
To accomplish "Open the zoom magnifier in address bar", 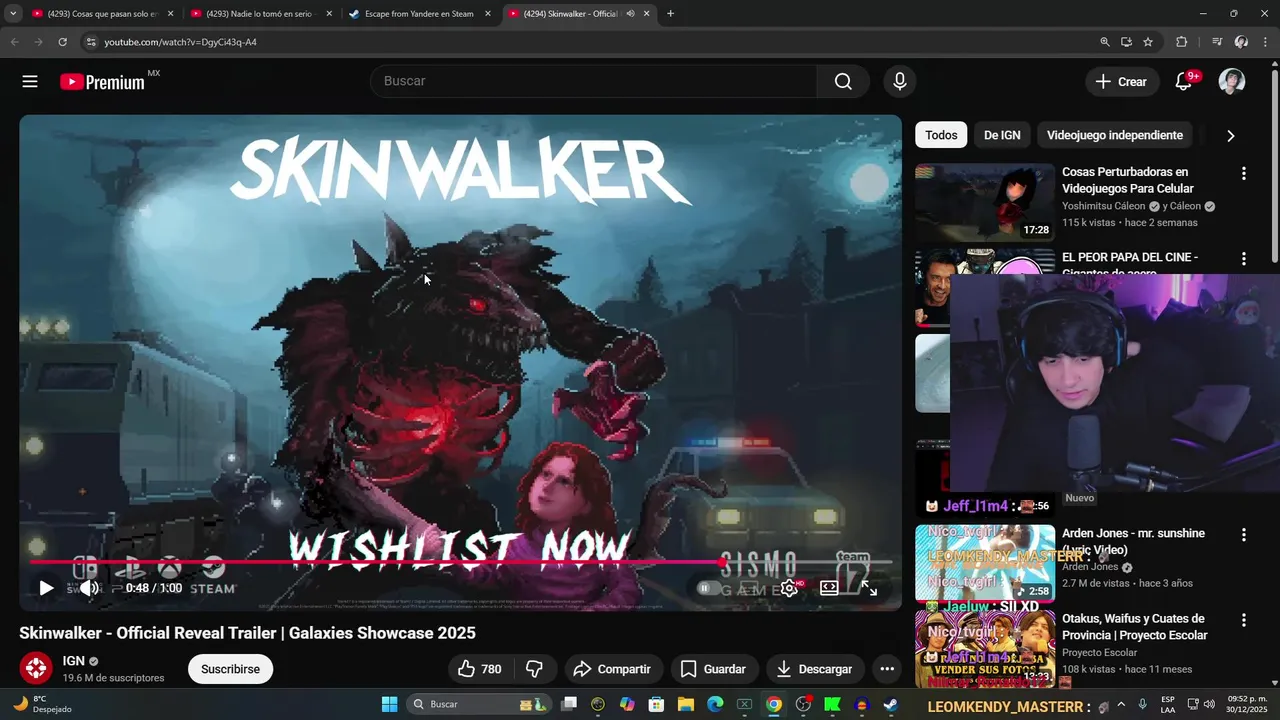I will point(1104,42).
